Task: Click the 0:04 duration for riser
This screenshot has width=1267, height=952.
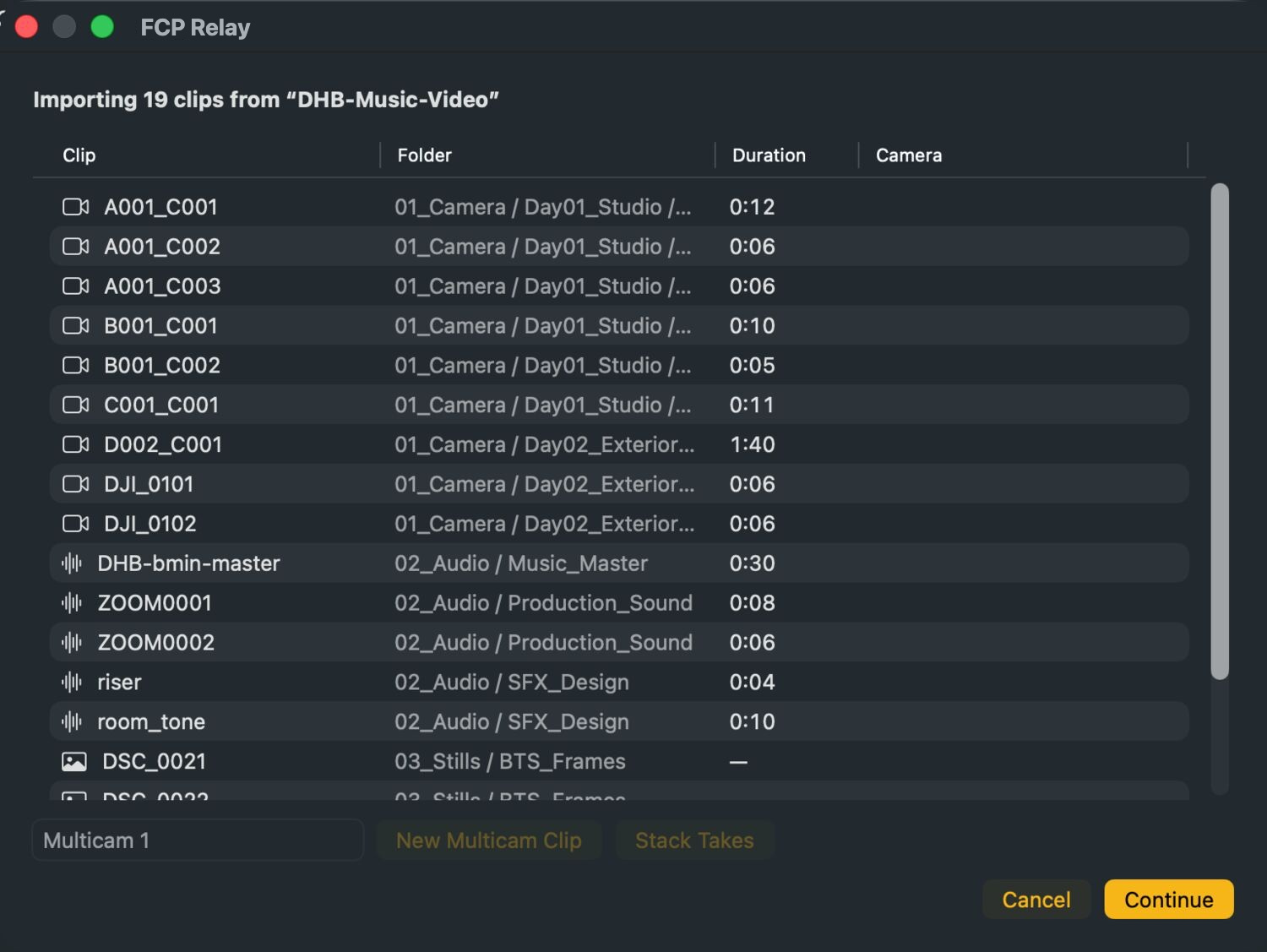Action: click(753, 683)
